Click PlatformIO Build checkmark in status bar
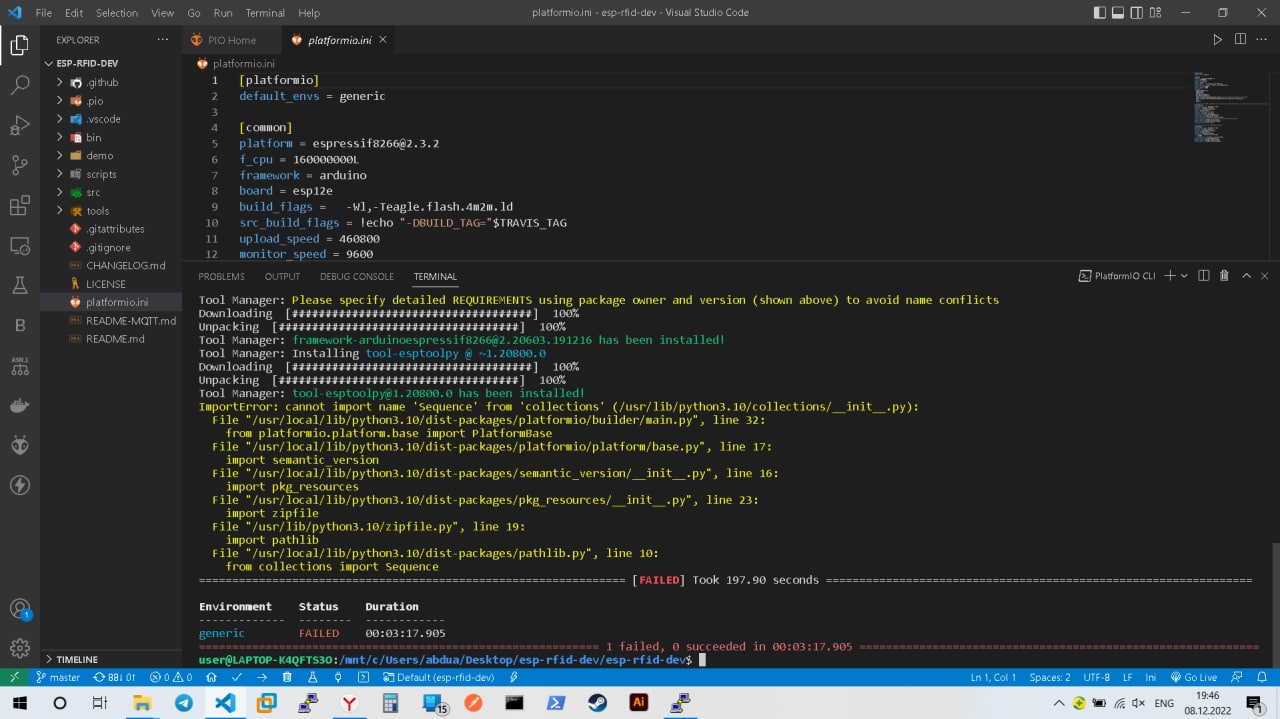 coord(237,677)
